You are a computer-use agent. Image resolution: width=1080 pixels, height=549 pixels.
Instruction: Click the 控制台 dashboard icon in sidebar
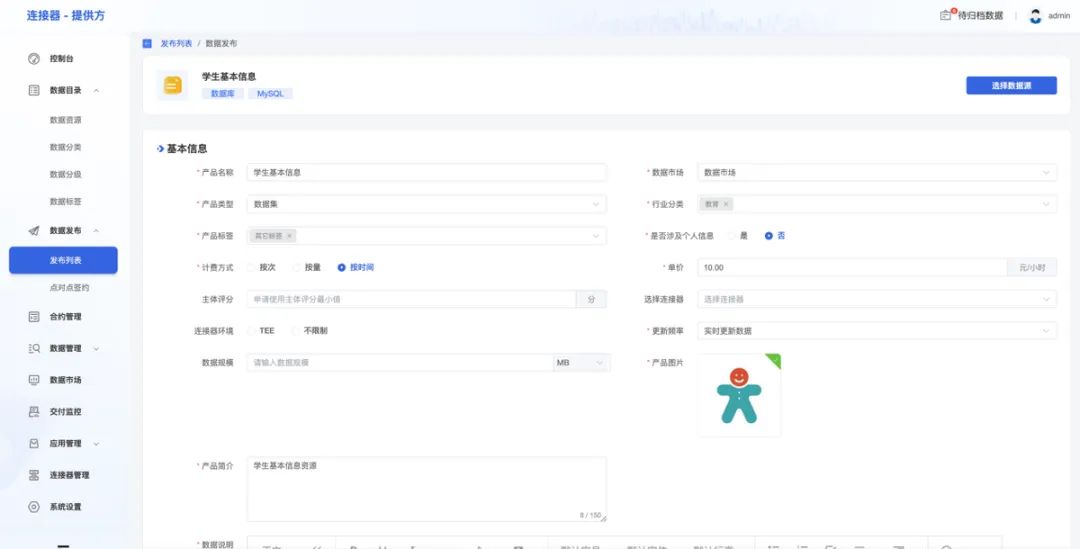(33, 59)
